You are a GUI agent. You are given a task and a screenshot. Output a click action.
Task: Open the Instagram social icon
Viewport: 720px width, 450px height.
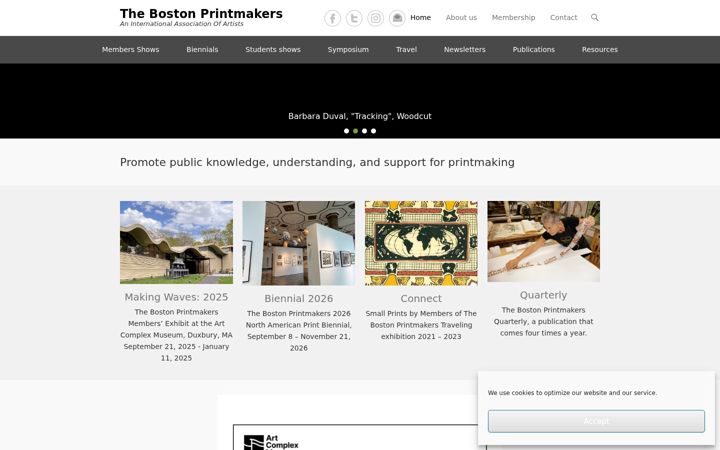point(376,18)
